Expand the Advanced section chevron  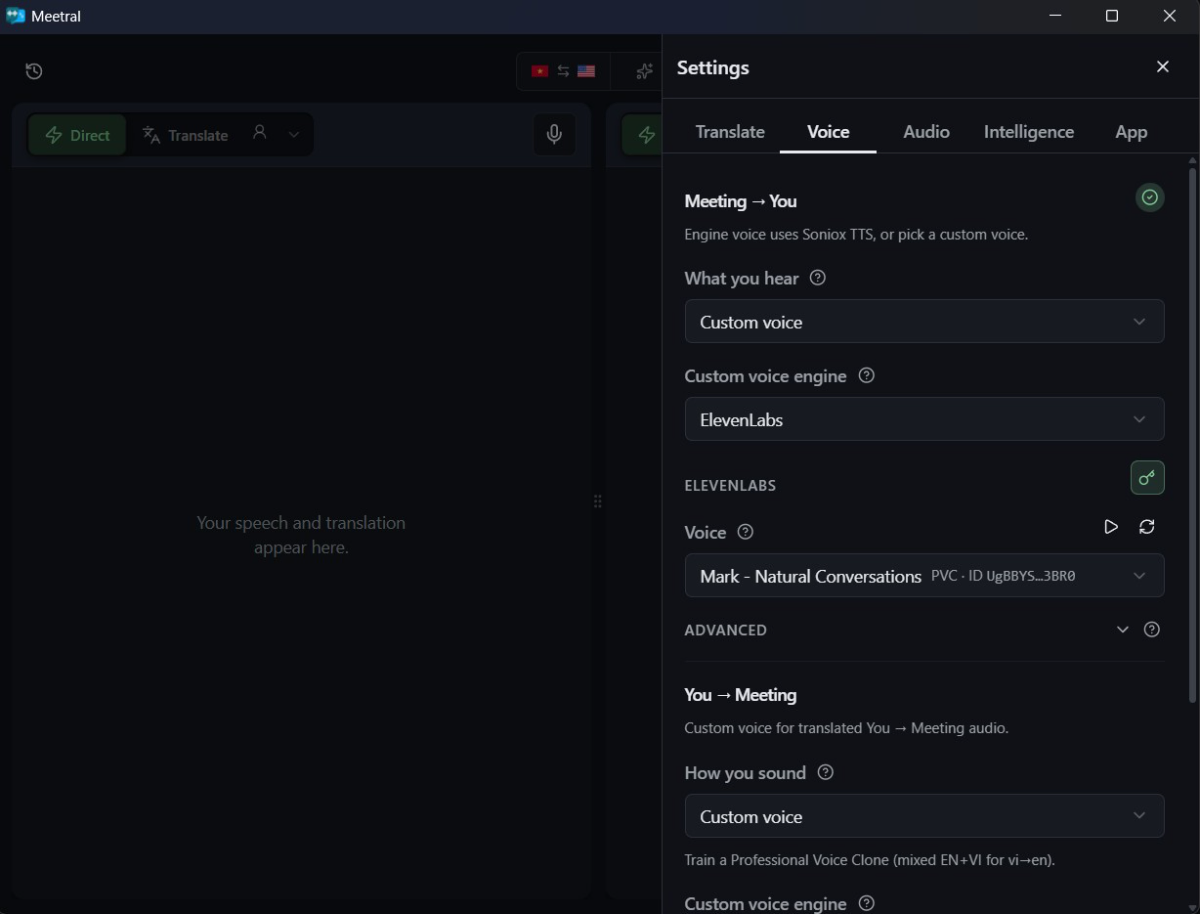1122,629
